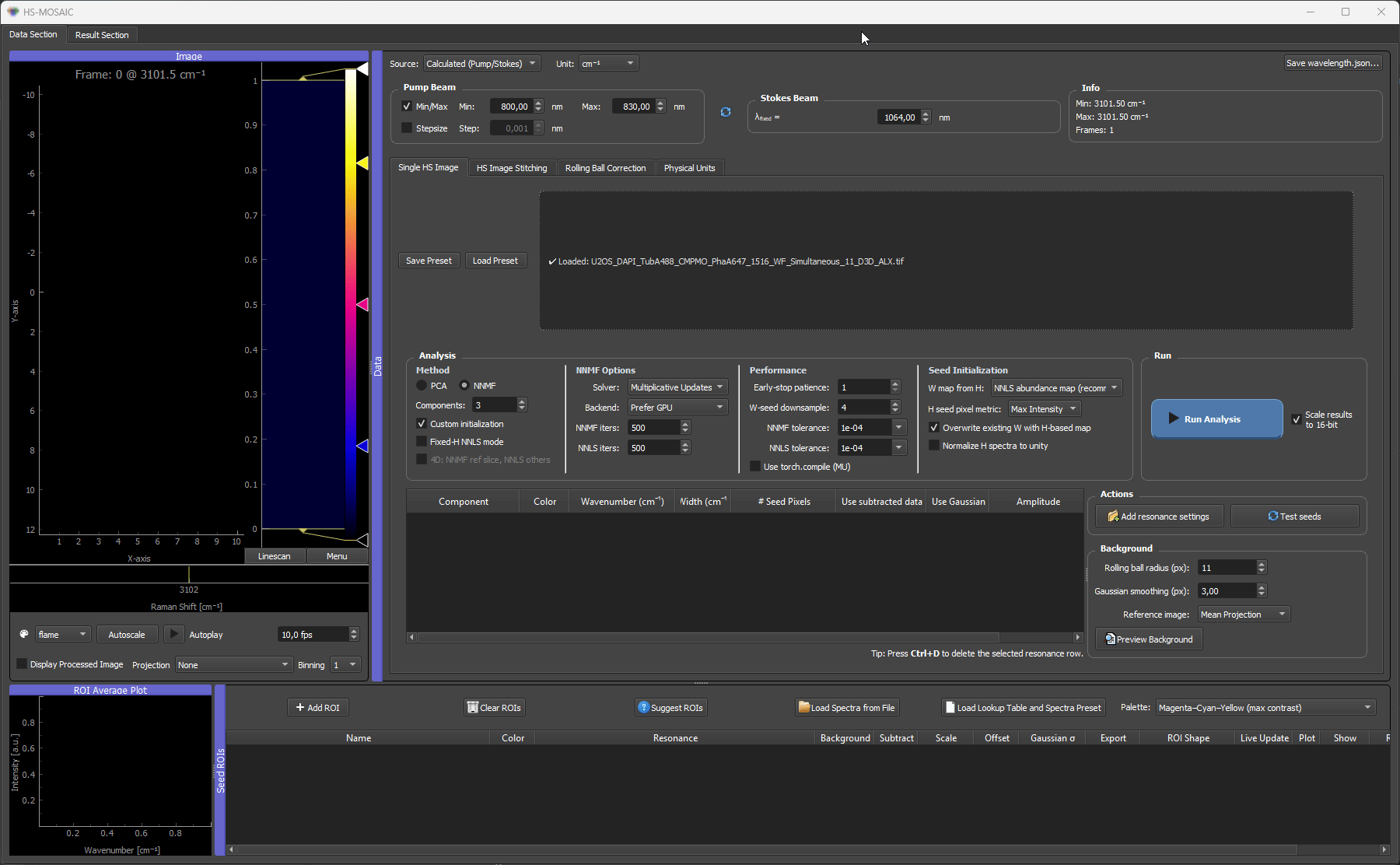1400x865 pixels.
Task: Increase Pump Beam Max value with up arrow
Action: click(660, 103)
